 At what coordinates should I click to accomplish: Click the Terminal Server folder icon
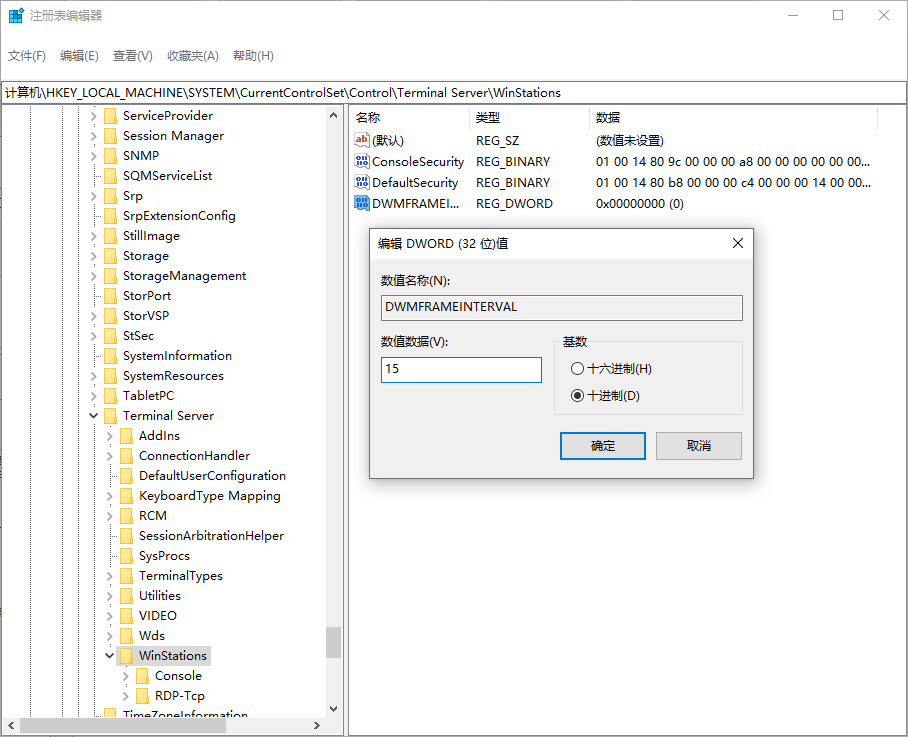[110, 416]
